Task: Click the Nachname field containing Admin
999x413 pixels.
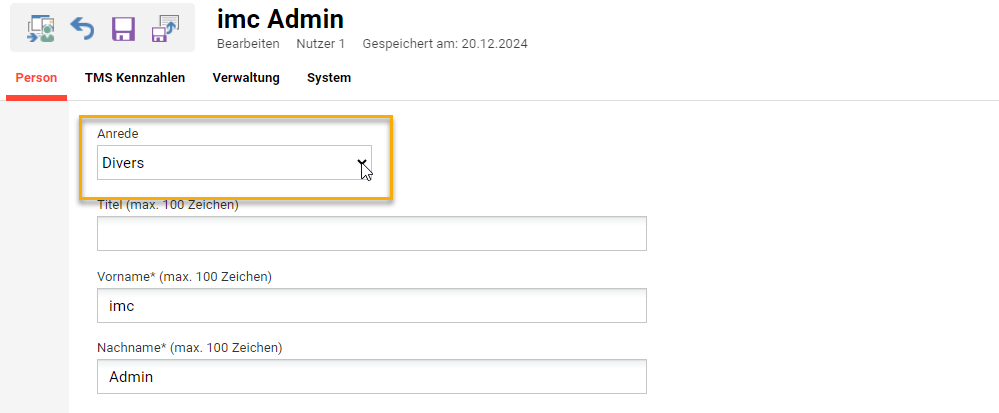Action: point(371,377)
